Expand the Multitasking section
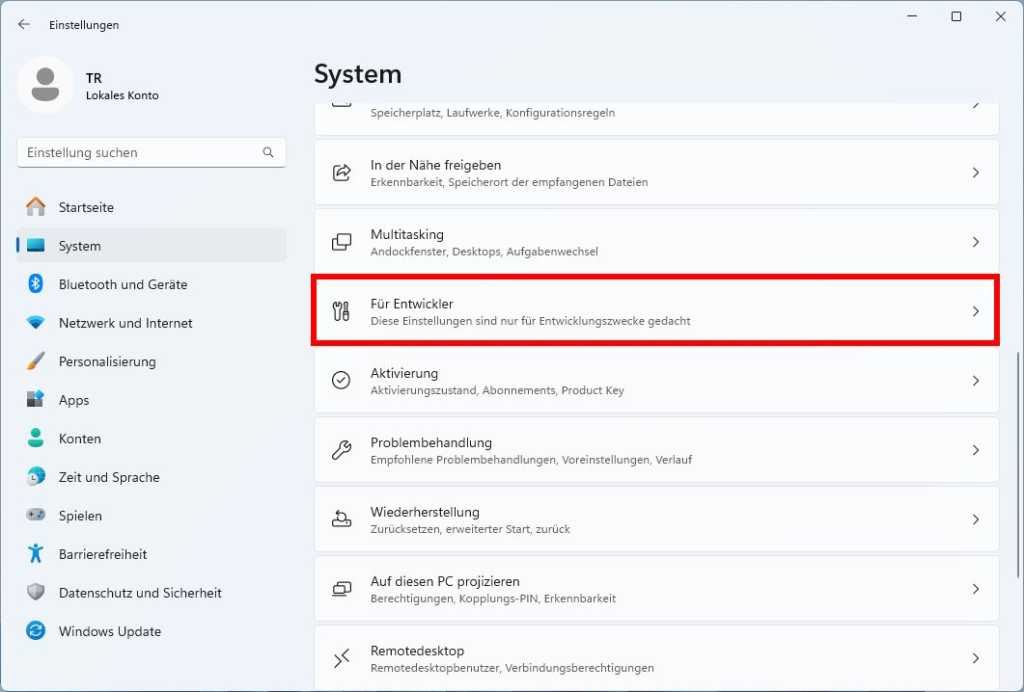 click(x=656, y=241)
